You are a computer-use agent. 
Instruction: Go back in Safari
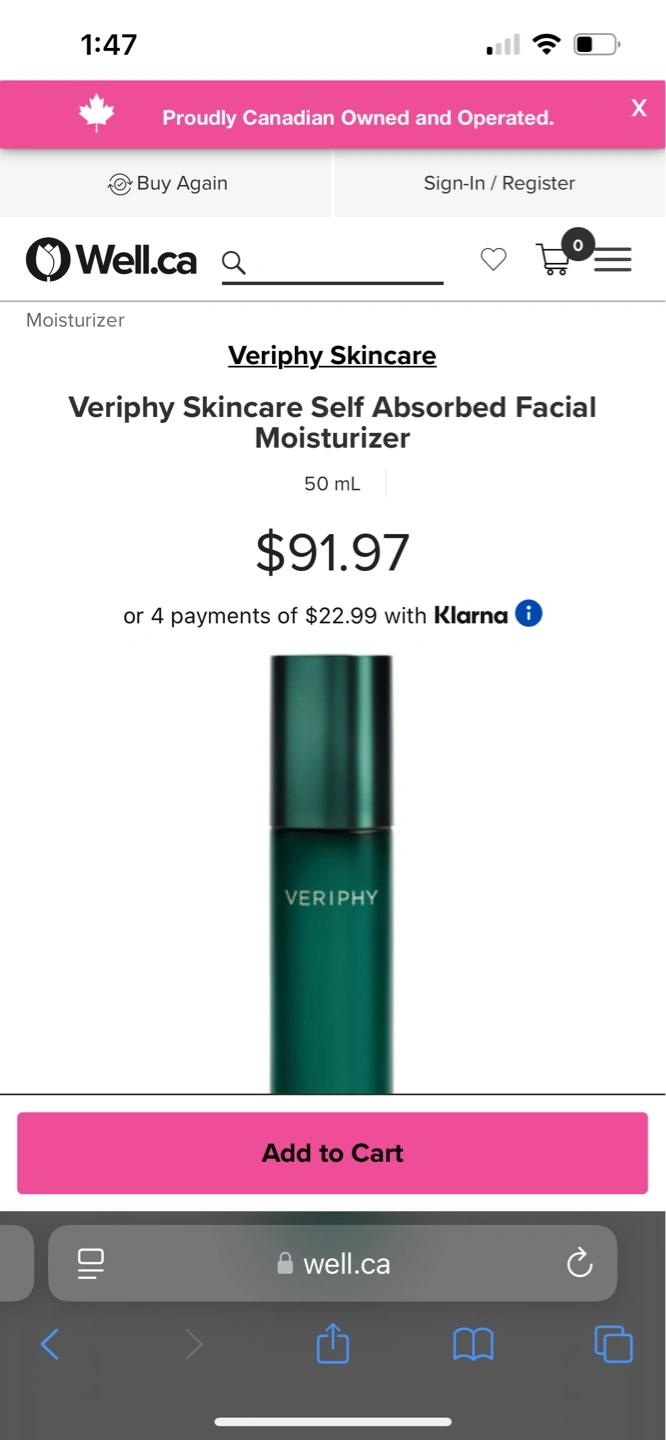click(x=50, y=1344)
